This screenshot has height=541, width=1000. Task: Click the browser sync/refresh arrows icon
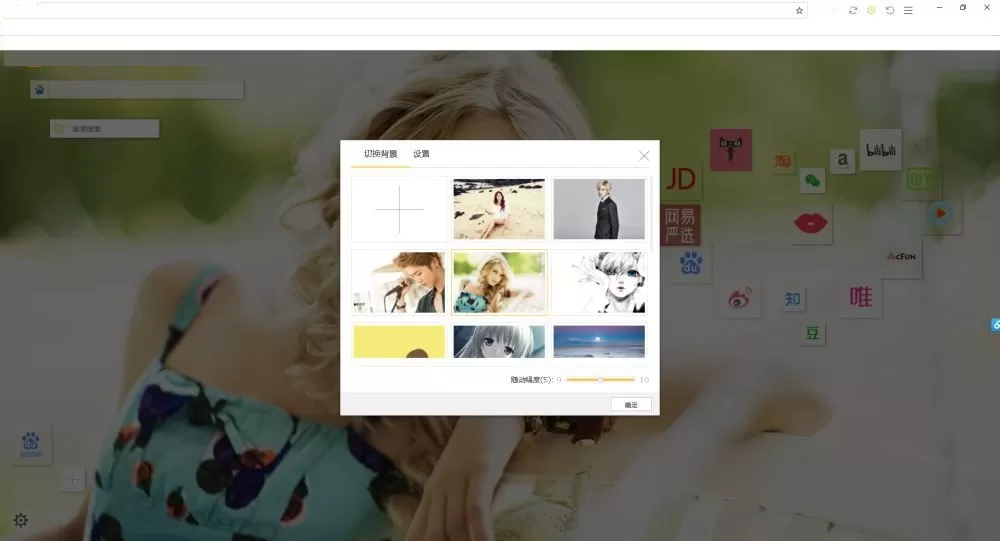[853, 10]
